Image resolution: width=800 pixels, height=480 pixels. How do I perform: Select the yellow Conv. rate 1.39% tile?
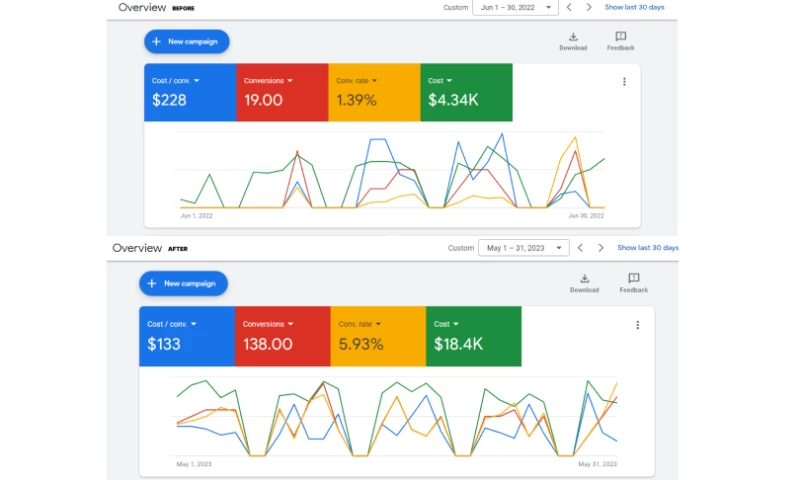374,93
